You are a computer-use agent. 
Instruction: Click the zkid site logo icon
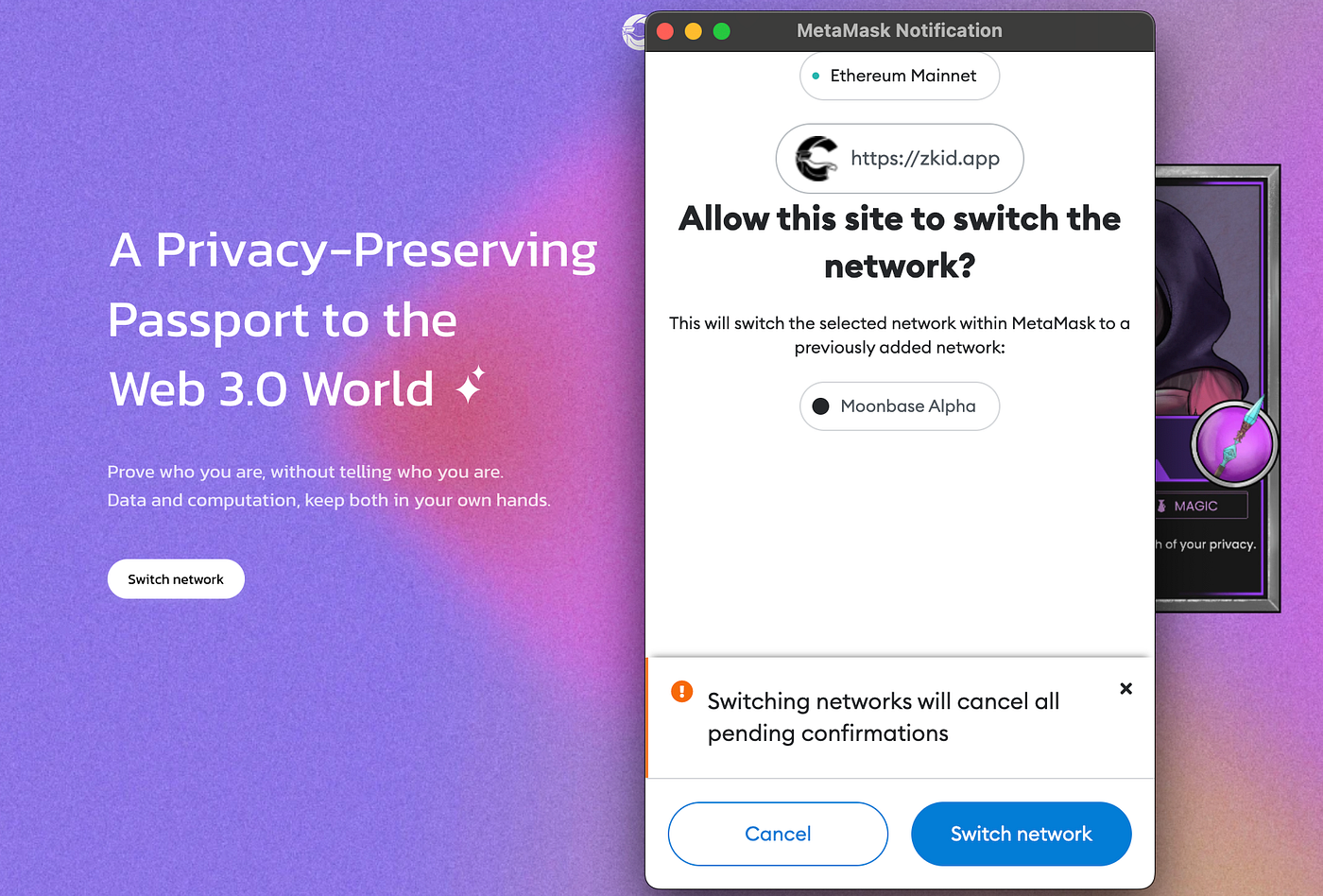816,158
